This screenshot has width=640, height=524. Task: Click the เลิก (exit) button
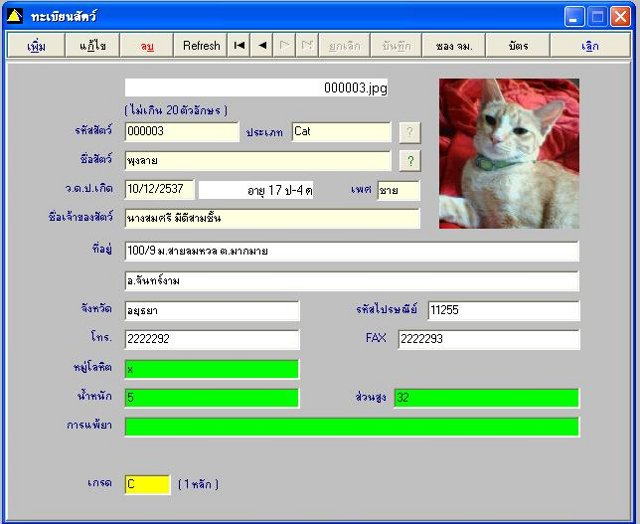(590, 45)
